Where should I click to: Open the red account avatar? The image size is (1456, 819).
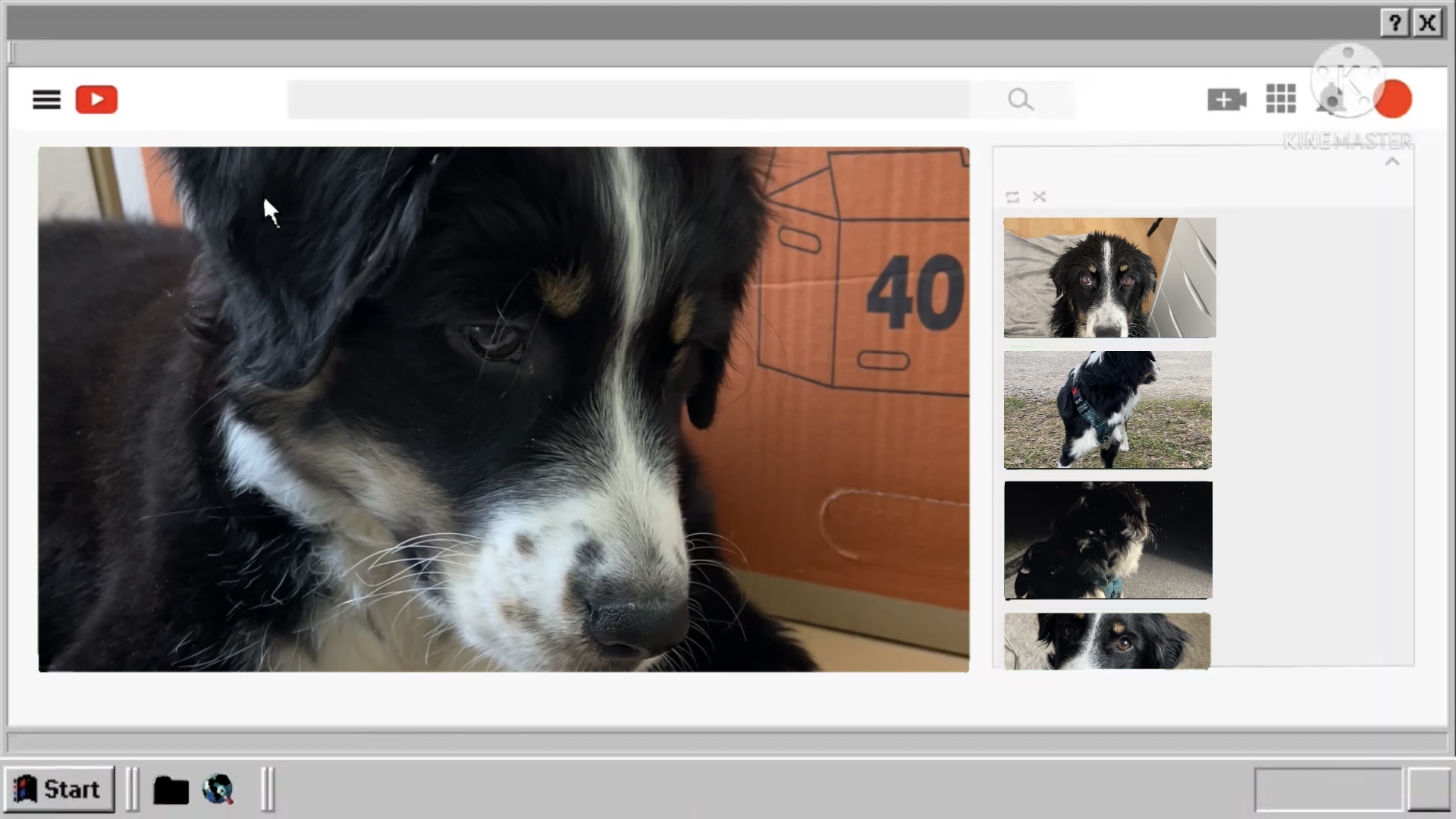1393,99
